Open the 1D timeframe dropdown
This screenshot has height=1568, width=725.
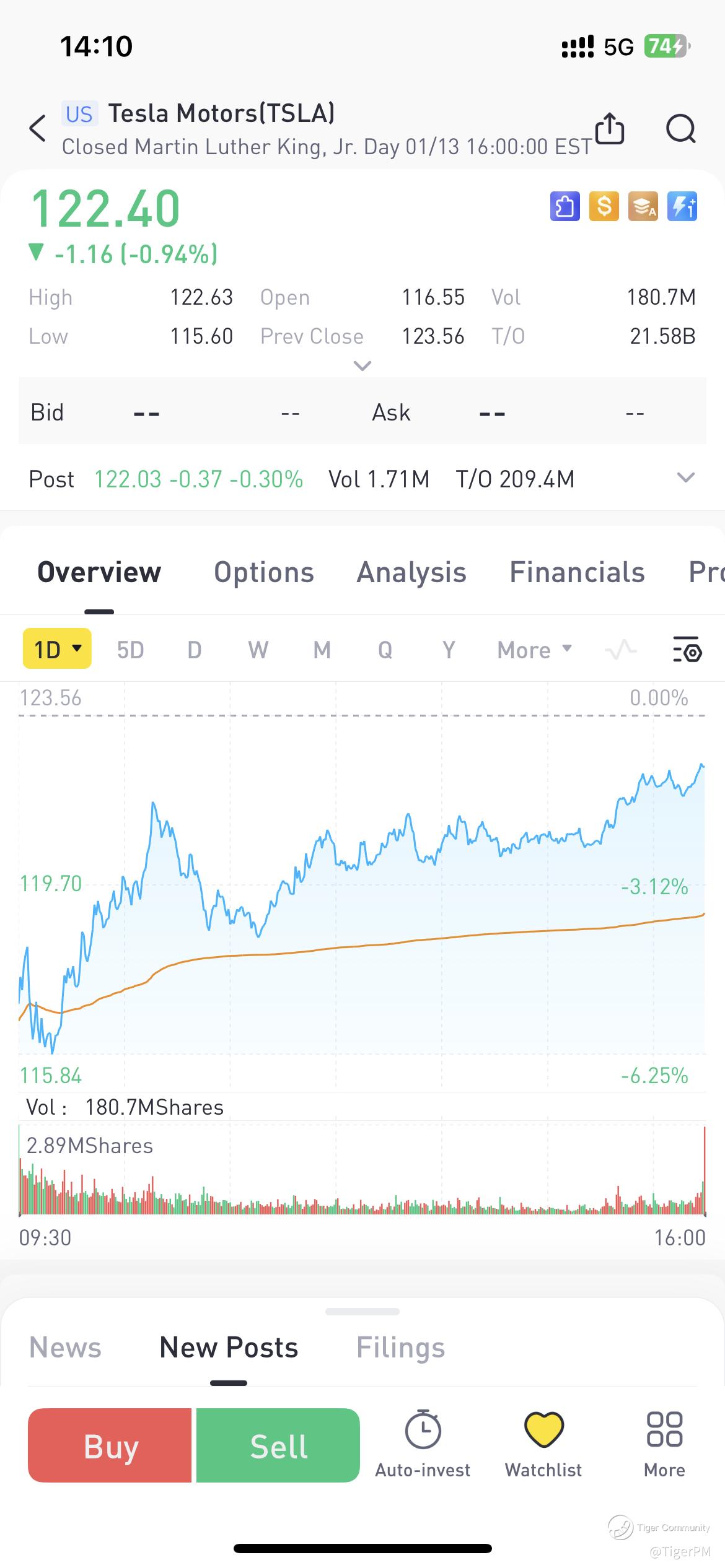click(57, 649)
